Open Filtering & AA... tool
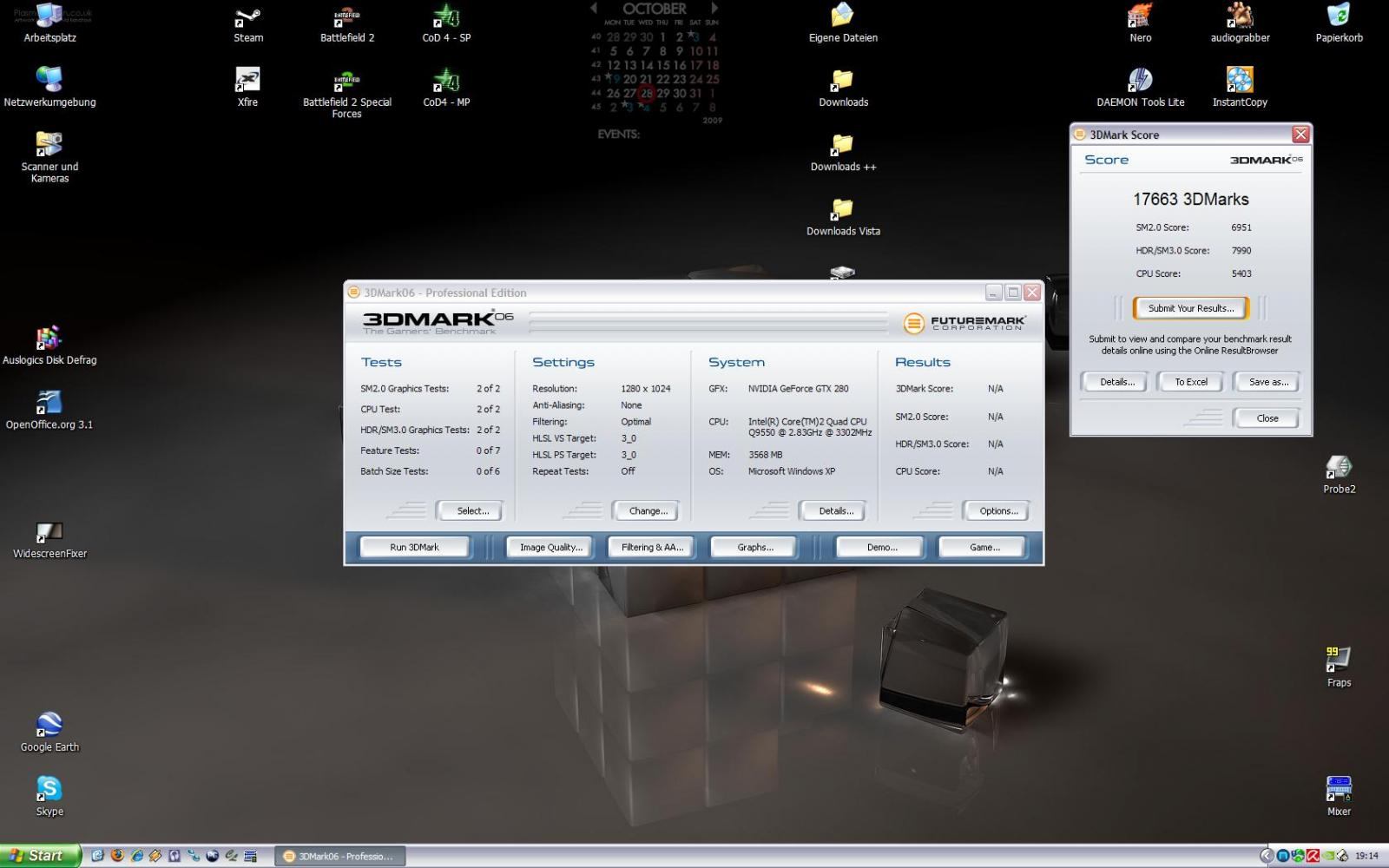The height and width of the screenshot is (868, 1389). tap(652, 547)
